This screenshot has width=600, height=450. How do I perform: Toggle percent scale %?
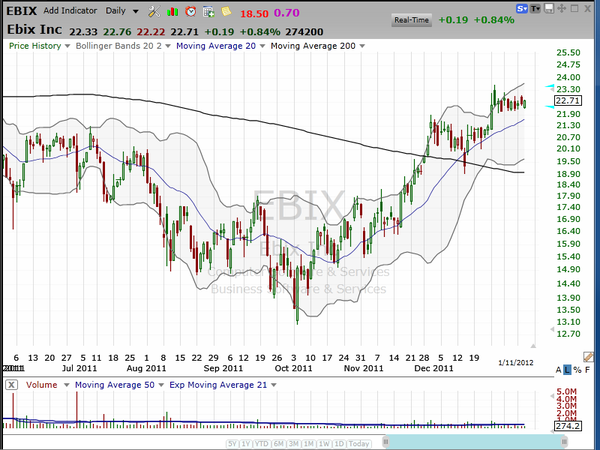(577, 370)
